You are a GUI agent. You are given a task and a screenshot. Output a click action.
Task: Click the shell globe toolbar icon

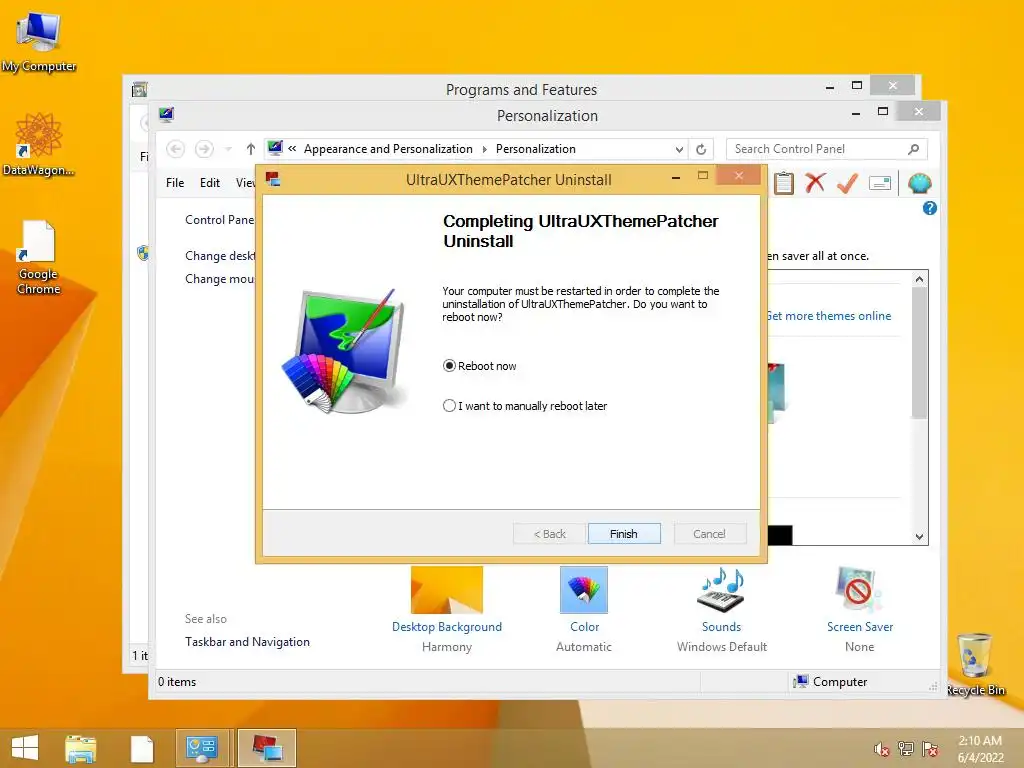[920, 184]
